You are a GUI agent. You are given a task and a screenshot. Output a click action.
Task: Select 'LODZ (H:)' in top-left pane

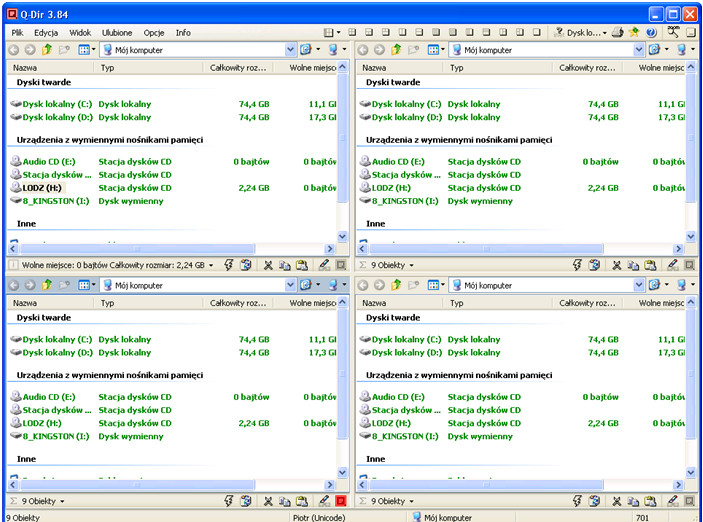[x=42, y=188]
